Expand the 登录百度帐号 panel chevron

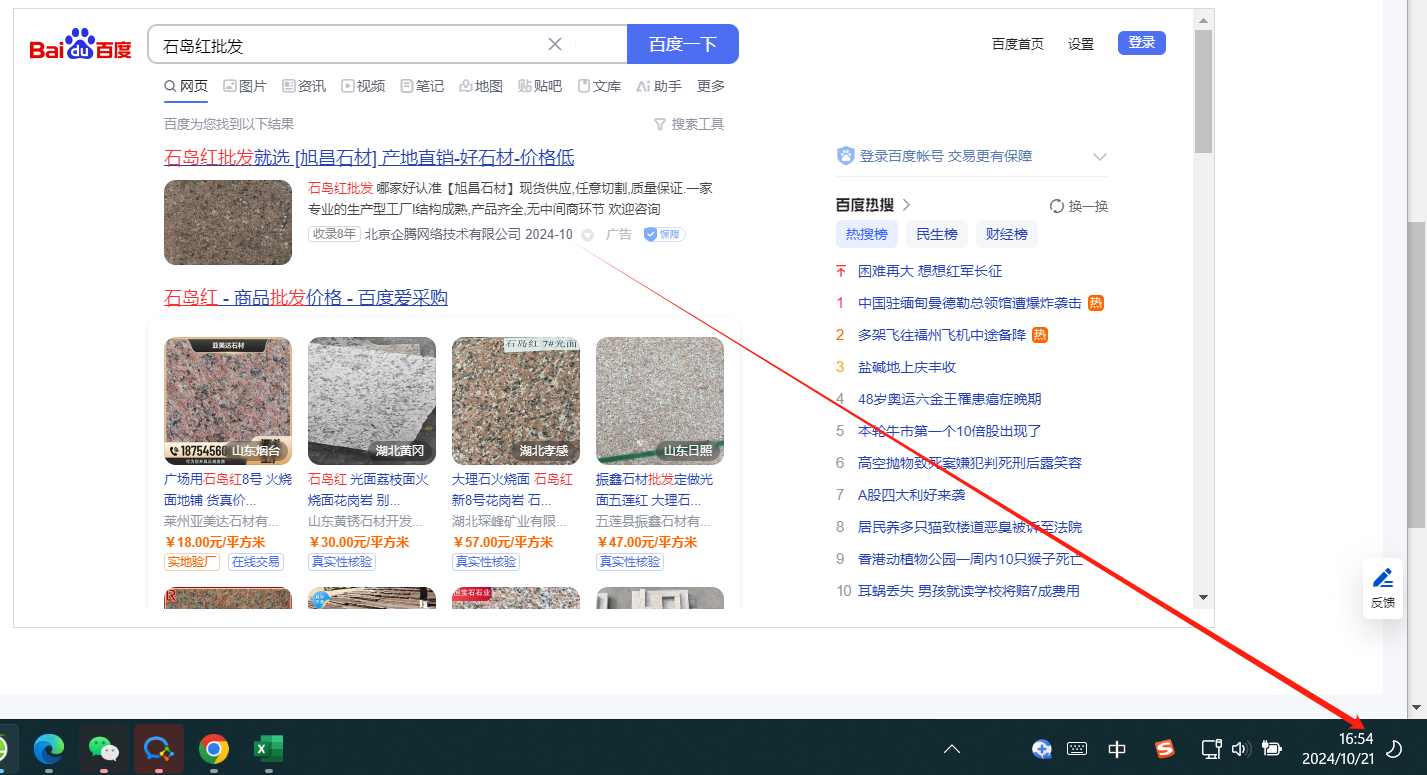[x=1100, y=157]
